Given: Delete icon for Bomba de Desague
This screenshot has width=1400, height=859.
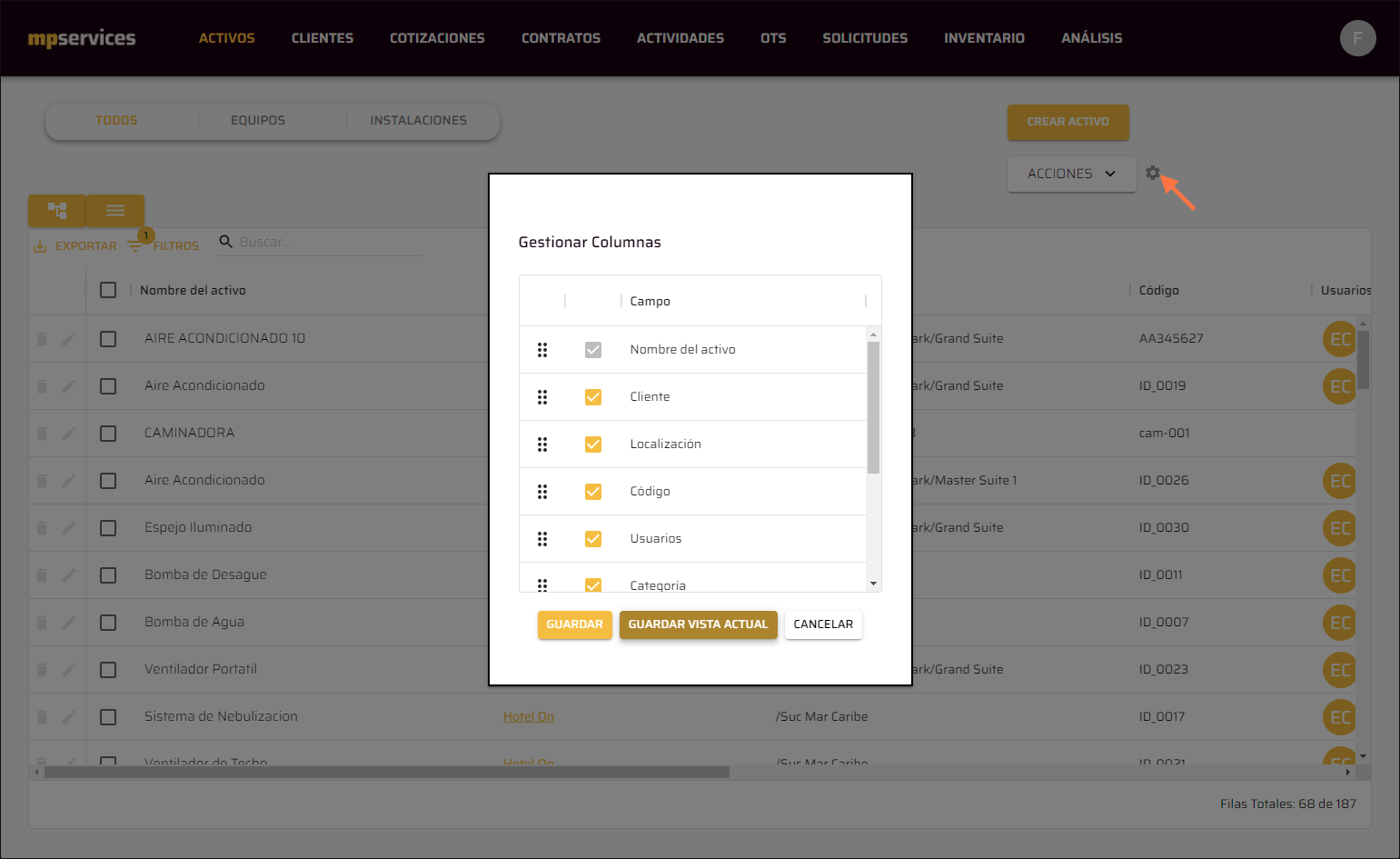Looking at the screenshot, I should click(x=42, y=575).
